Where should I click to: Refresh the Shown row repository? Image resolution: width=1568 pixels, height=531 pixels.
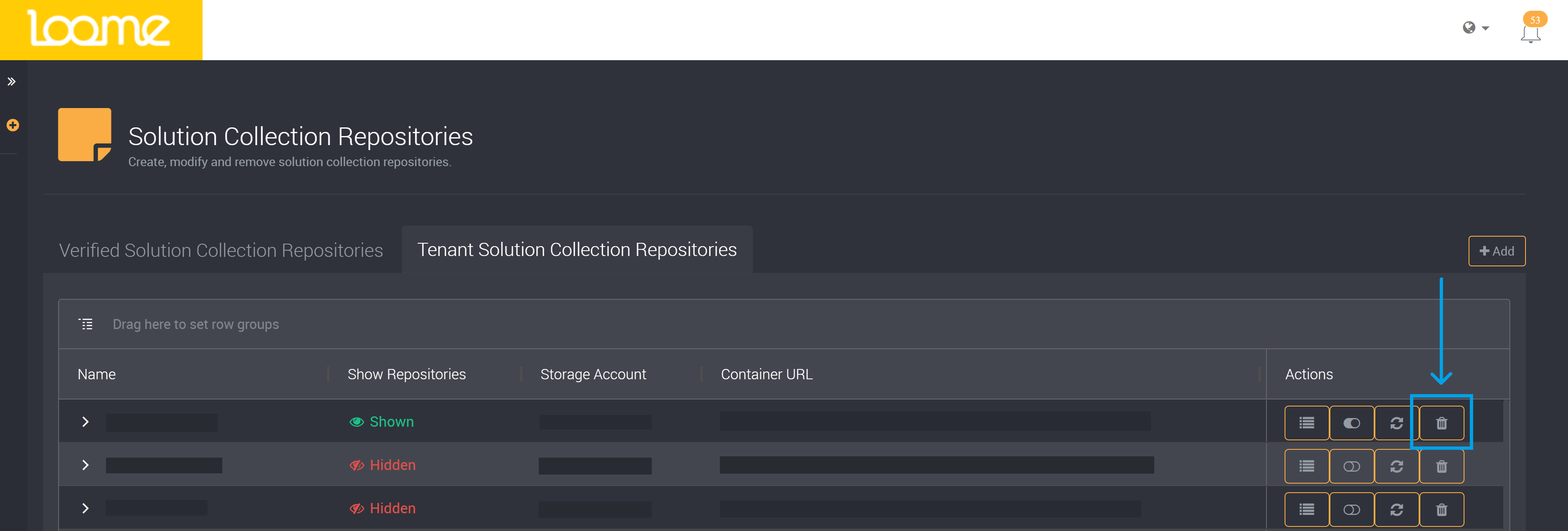tap(1396, 423)
